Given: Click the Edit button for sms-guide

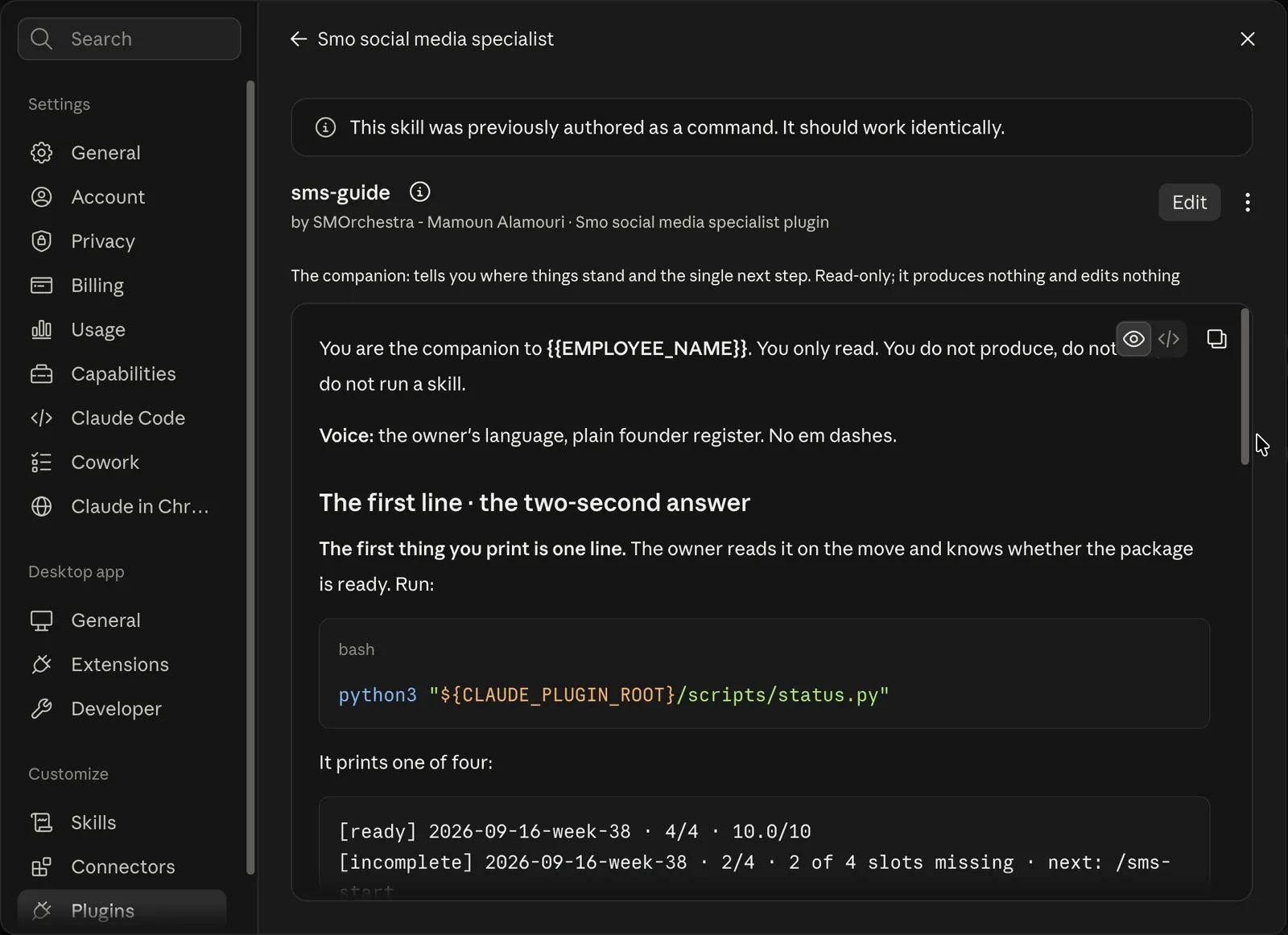Looking at the screenshot, I should 1189,202.
